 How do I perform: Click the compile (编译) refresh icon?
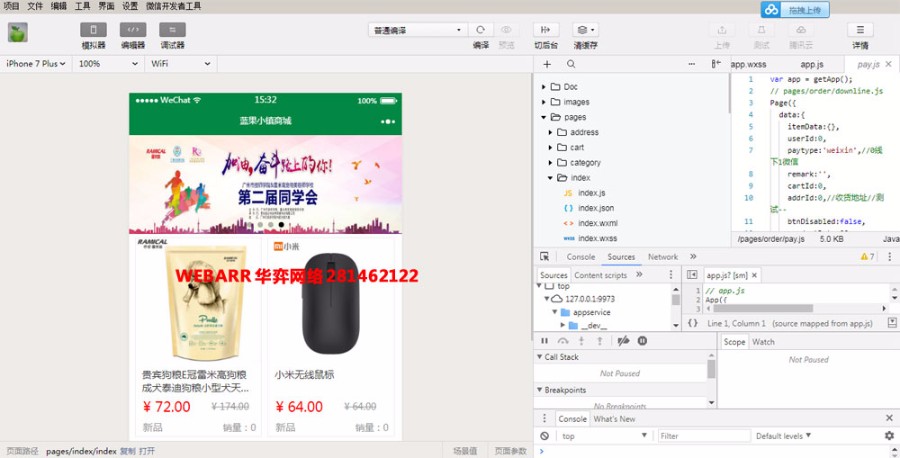coord(480,30)
